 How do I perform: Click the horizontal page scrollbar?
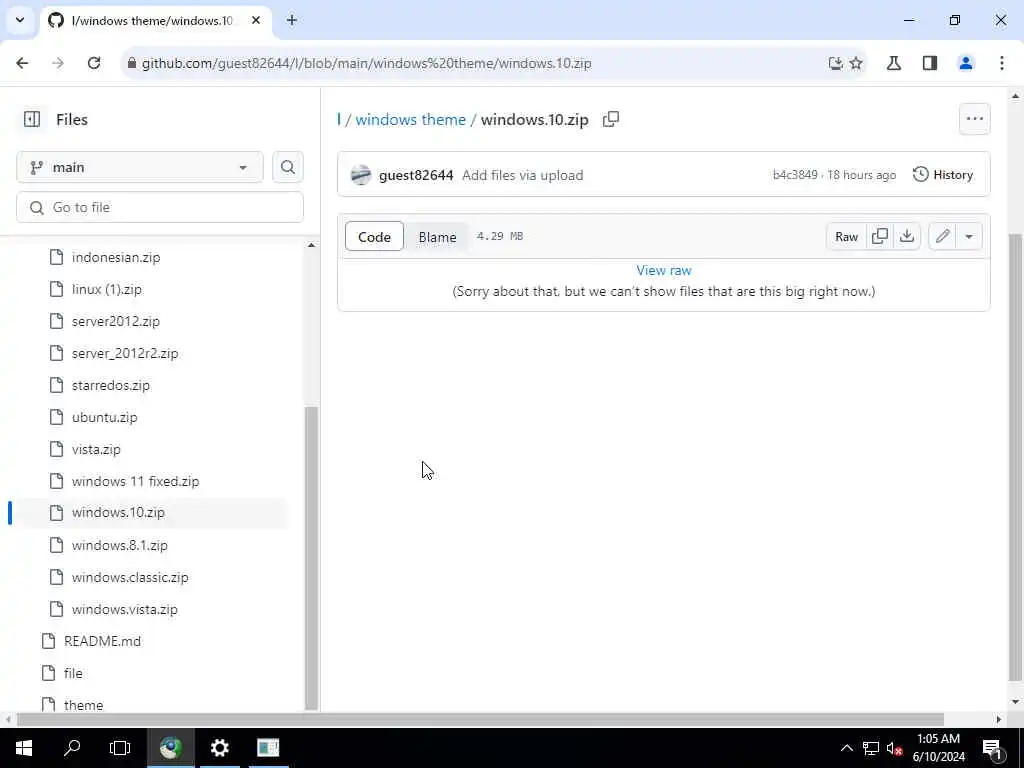(480, 719)
